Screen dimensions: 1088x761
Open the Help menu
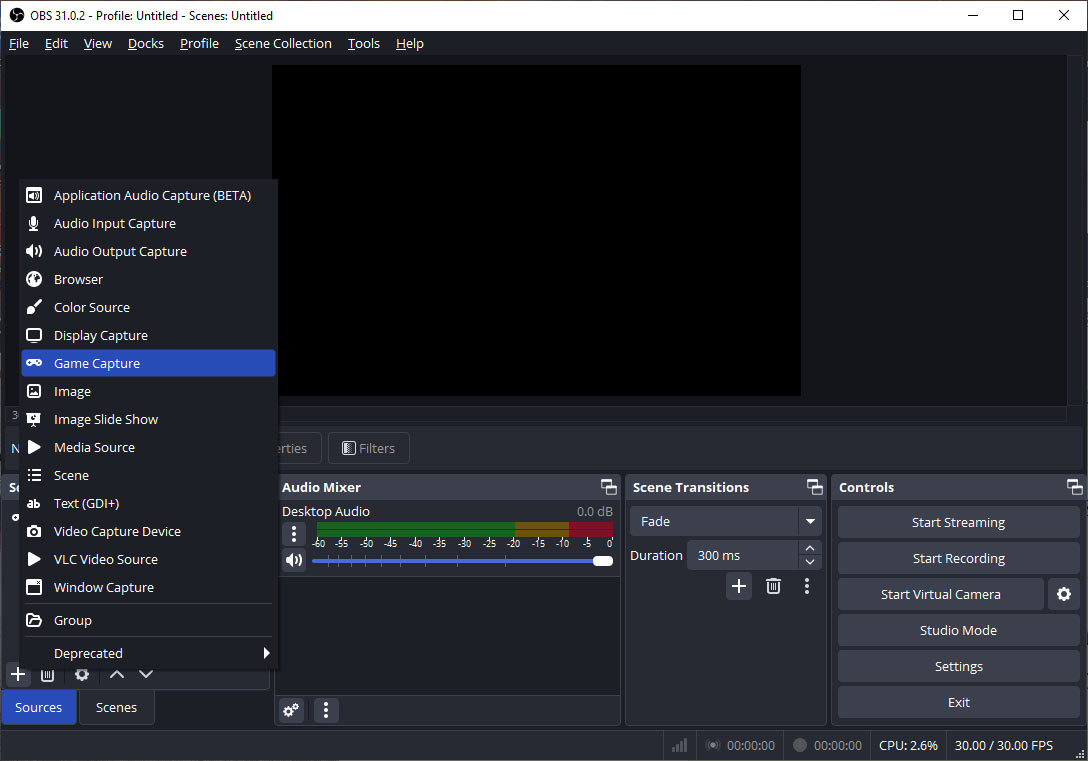pos(409,44)
